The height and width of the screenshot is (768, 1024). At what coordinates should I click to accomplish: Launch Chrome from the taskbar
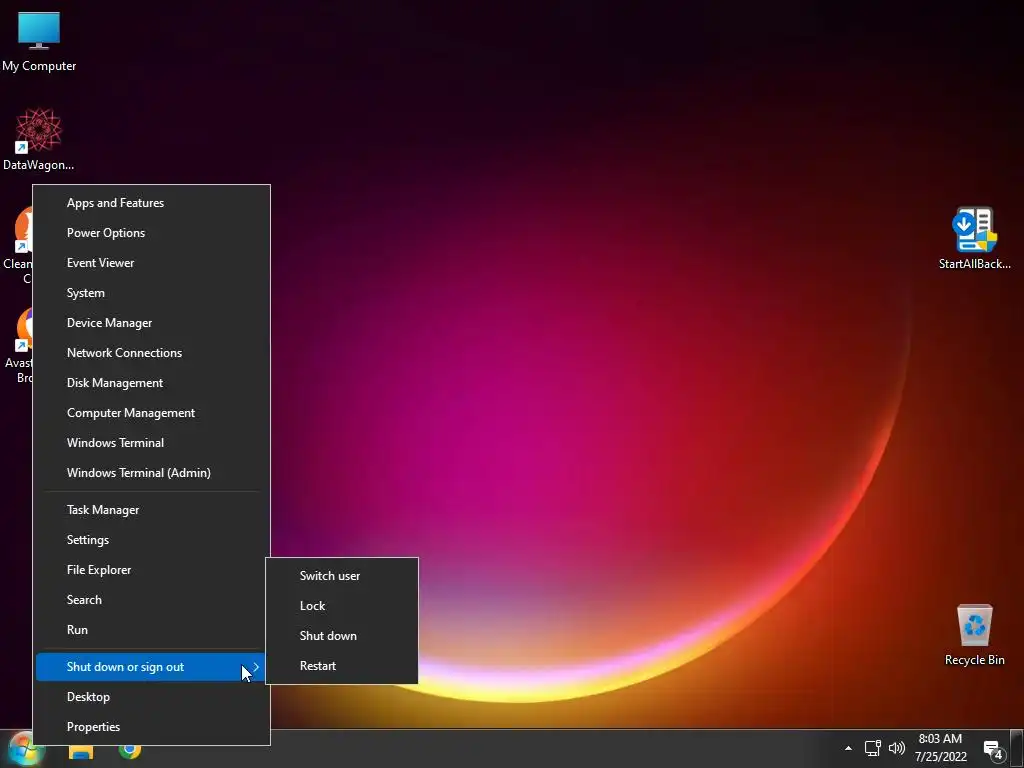click(130, 751)
